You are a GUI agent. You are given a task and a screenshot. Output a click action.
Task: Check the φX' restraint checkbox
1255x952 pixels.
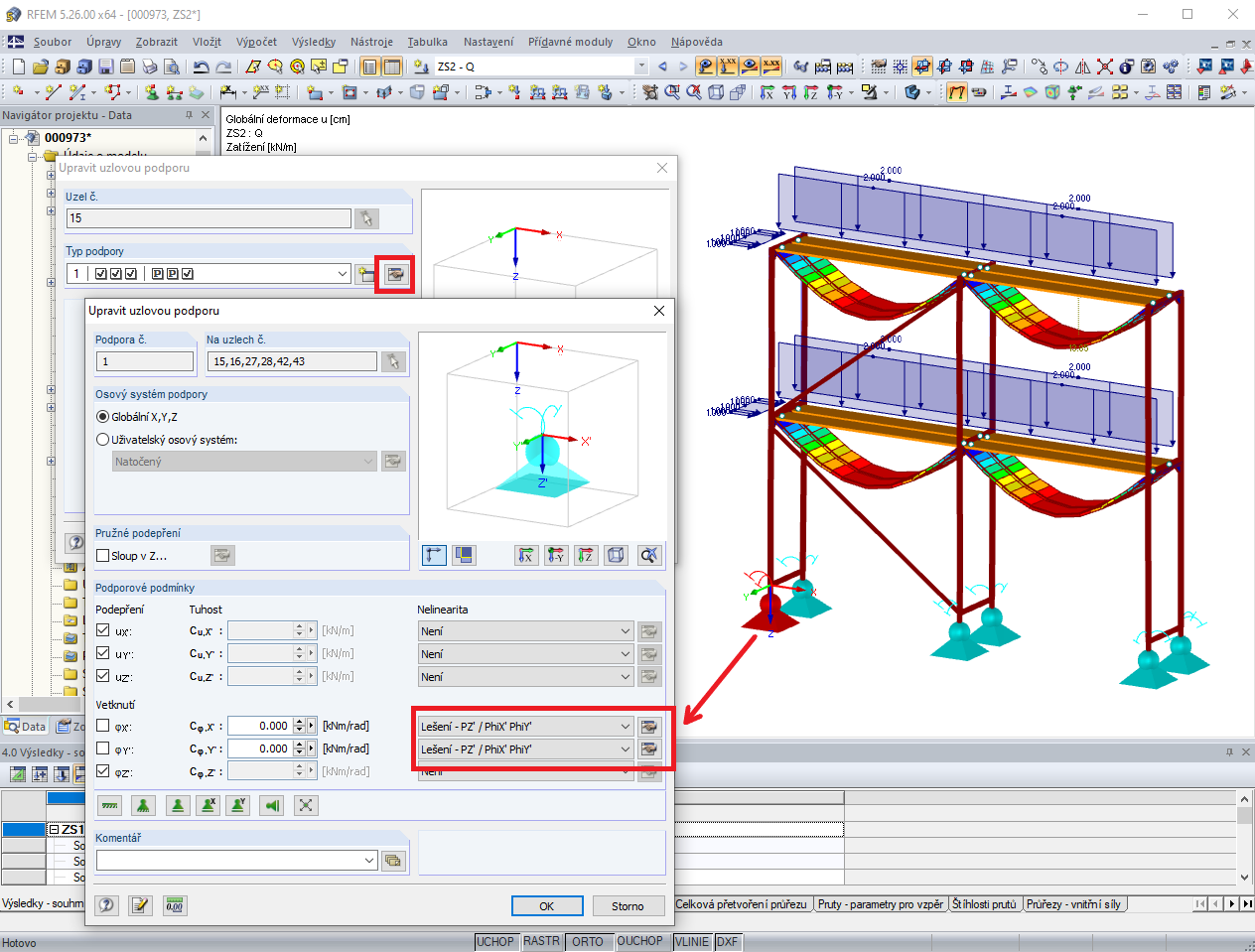[x=102, y=726]
